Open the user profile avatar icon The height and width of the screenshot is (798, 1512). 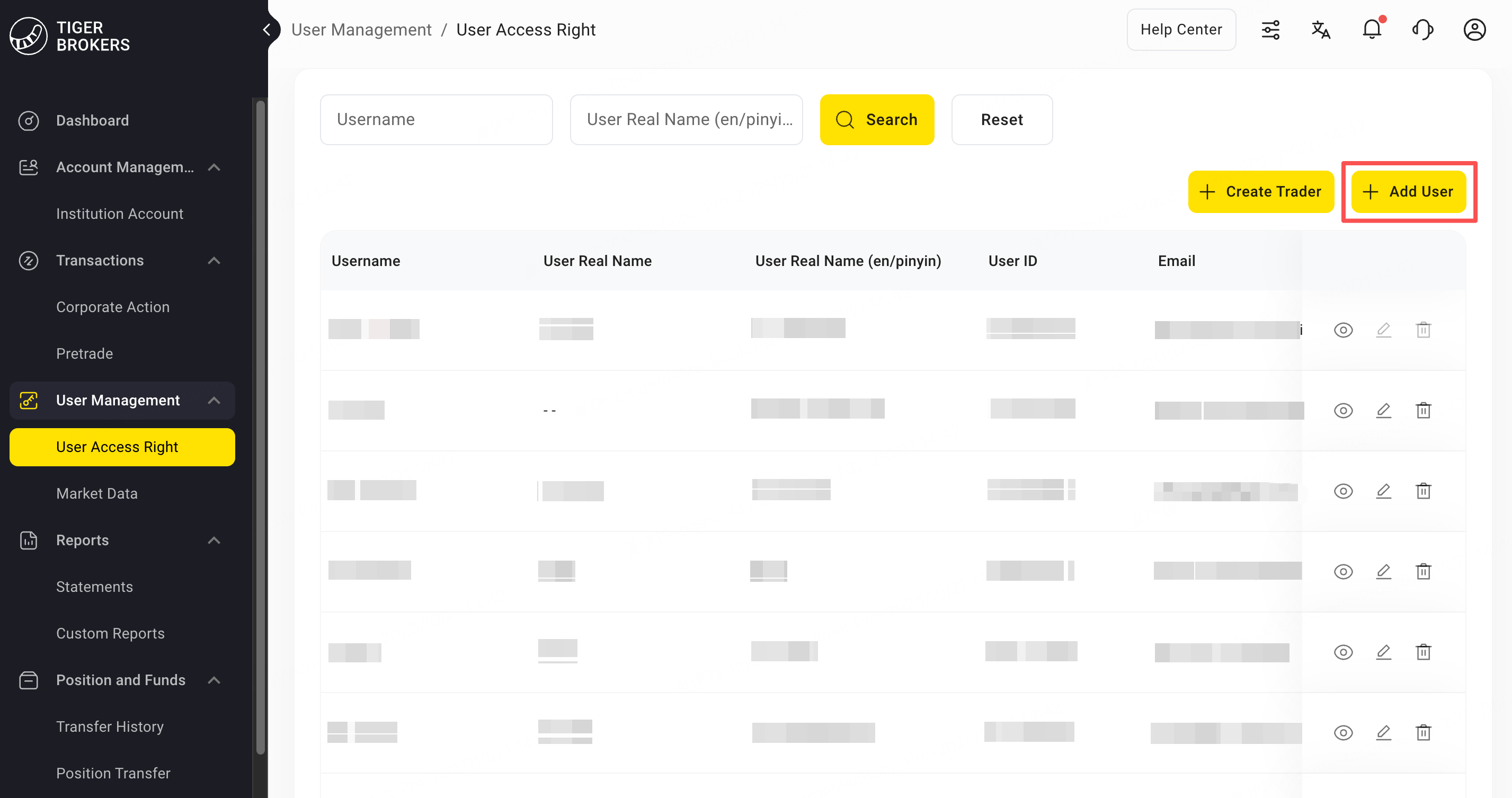point(1474,29)
